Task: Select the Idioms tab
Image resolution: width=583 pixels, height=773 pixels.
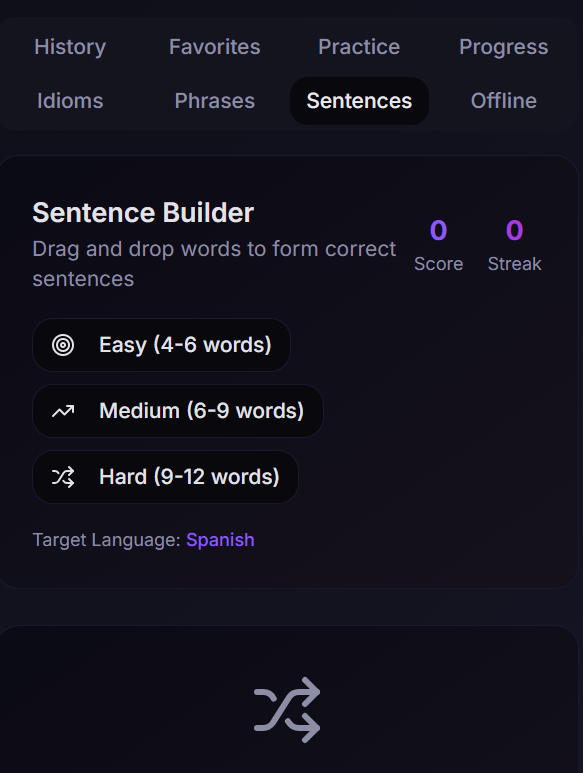Action: 70,101
